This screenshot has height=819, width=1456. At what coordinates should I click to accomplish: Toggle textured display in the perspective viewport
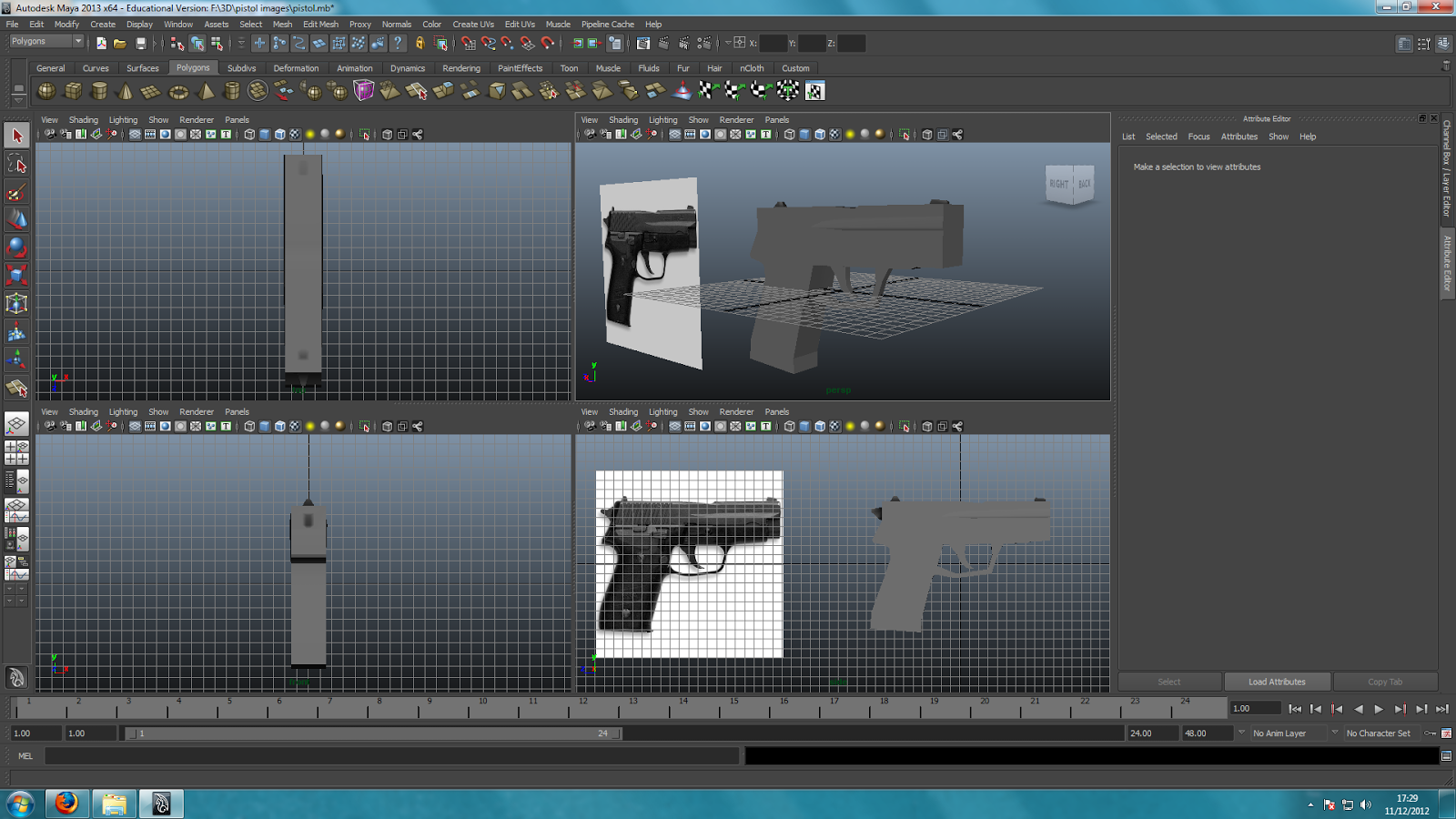[x=834, y=134]
